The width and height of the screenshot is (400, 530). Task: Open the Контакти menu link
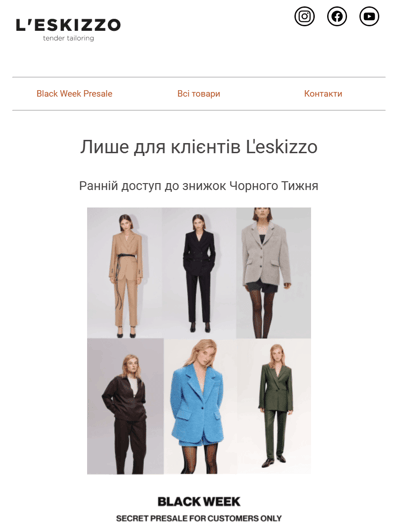click(323, 94)
